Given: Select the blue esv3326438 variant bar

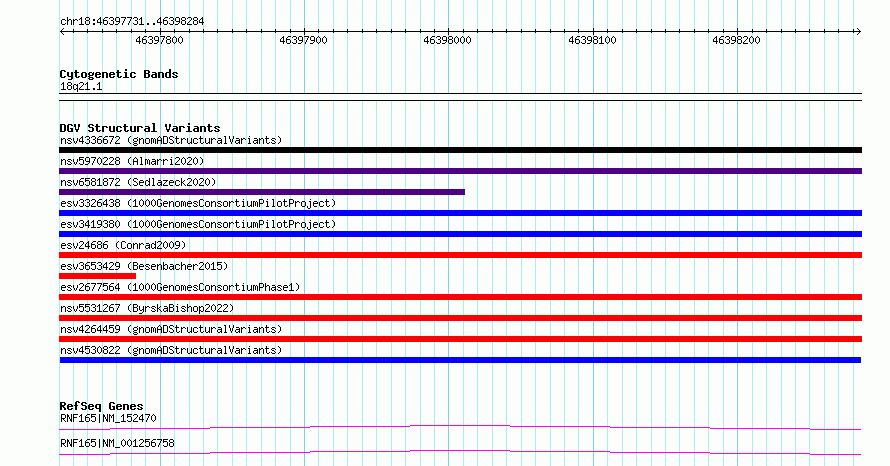Looking at the screenshot, I should pos(460,213).
